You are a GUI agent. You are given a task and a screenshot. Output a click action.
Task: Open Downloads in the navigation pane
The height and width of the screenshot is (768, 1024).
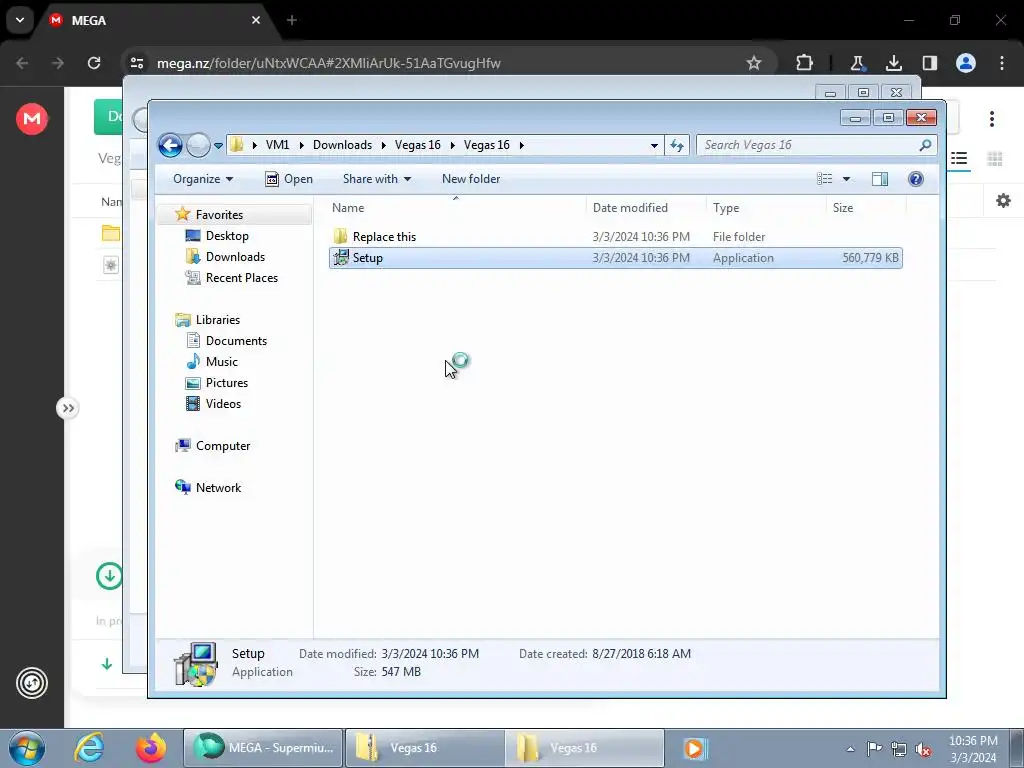click(x=235, y=257)
